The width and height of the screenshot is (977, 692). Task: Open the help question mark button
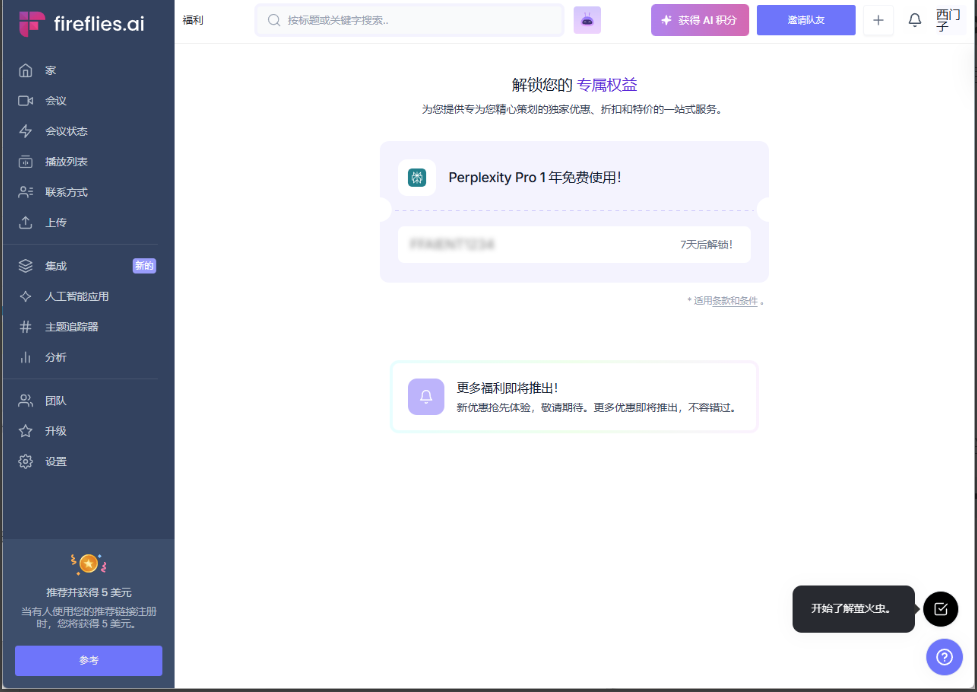pos(944,656)
